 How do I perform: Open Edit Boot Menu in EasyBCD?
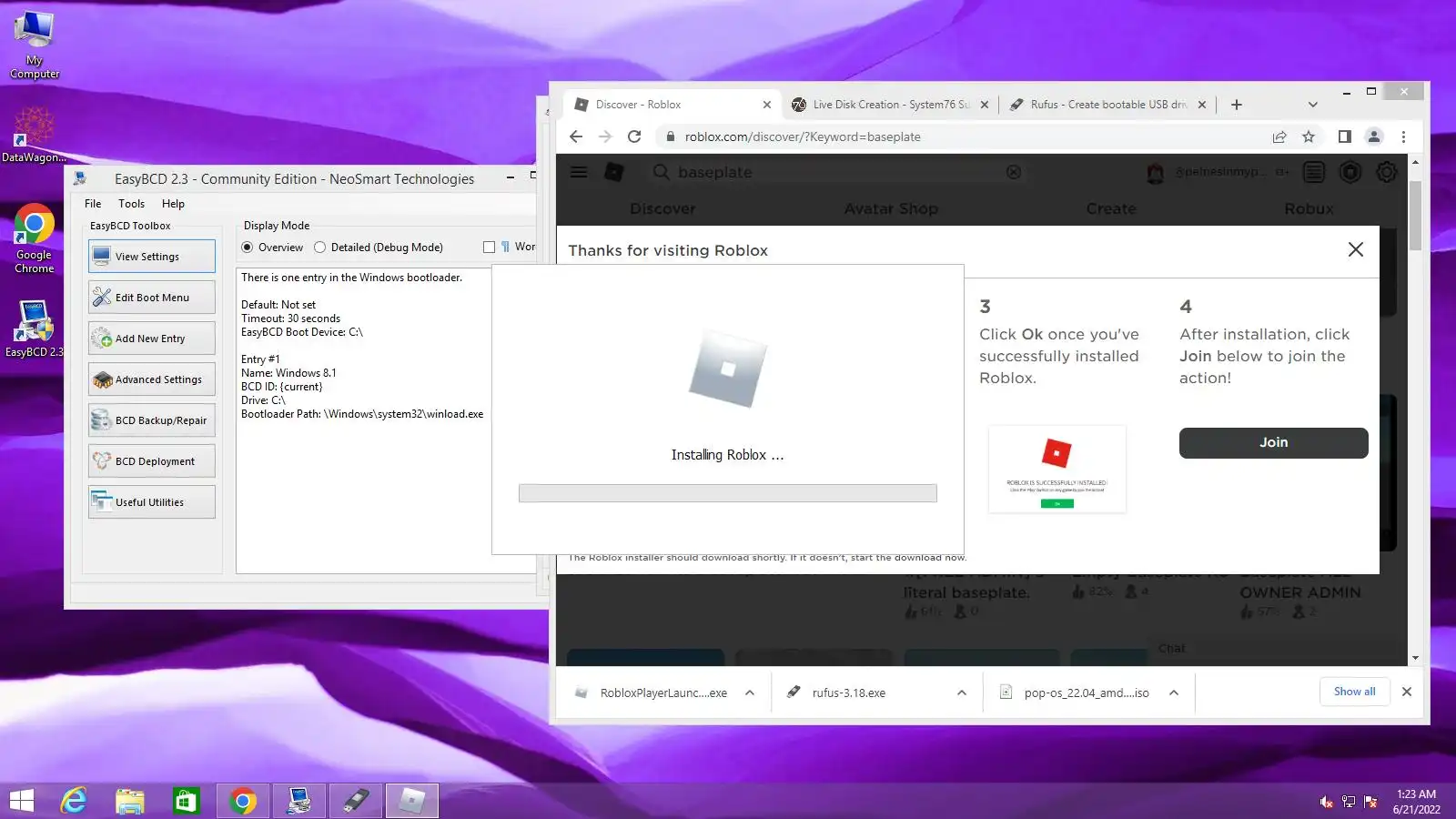point(152,298)
